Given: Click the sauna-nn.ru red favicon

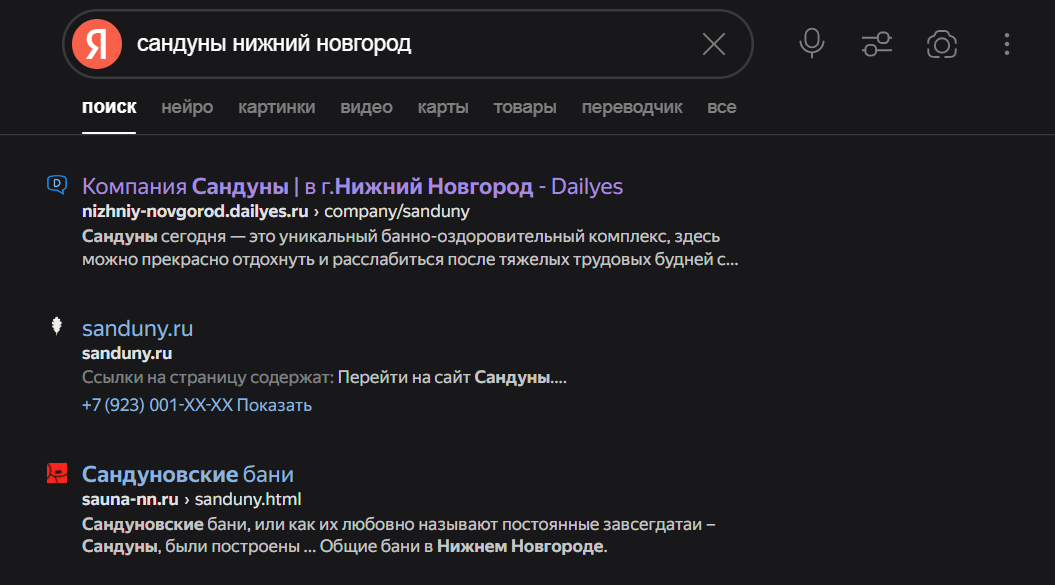Looking at the screenshot, I should 57,473.
